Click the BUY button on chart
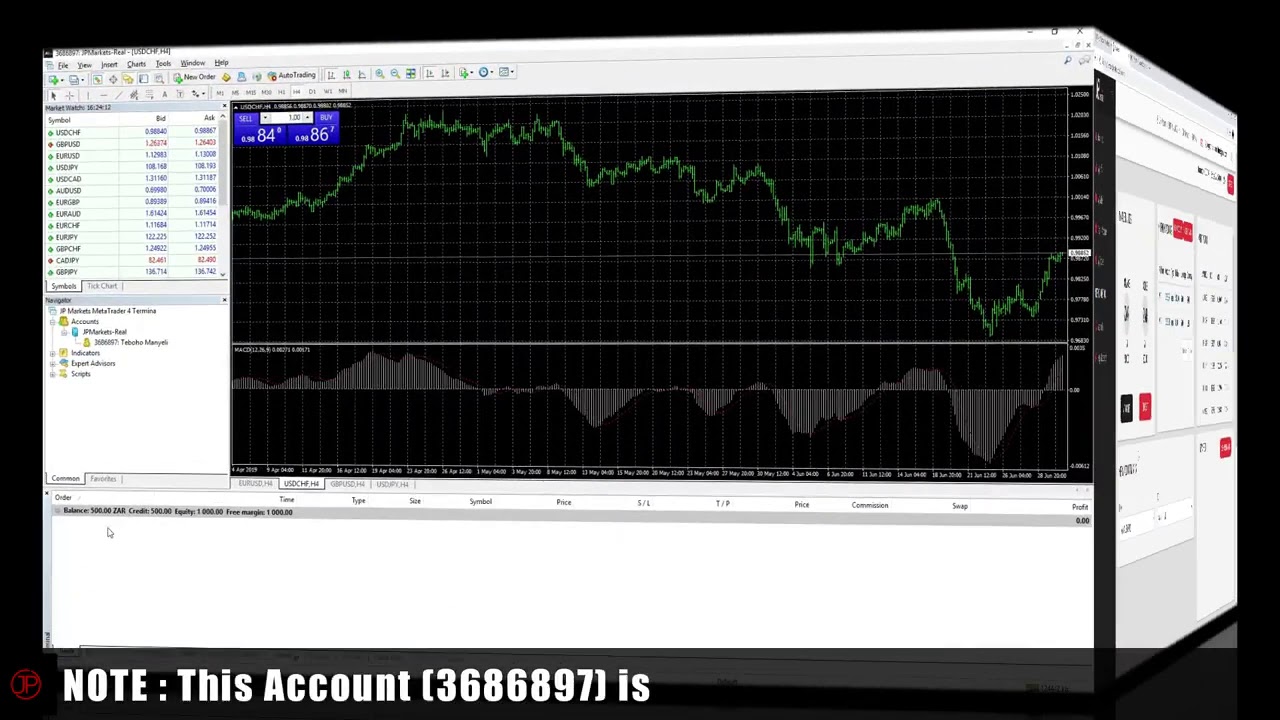The height and width of the screenshot is (720, 1280). [326, 118]
